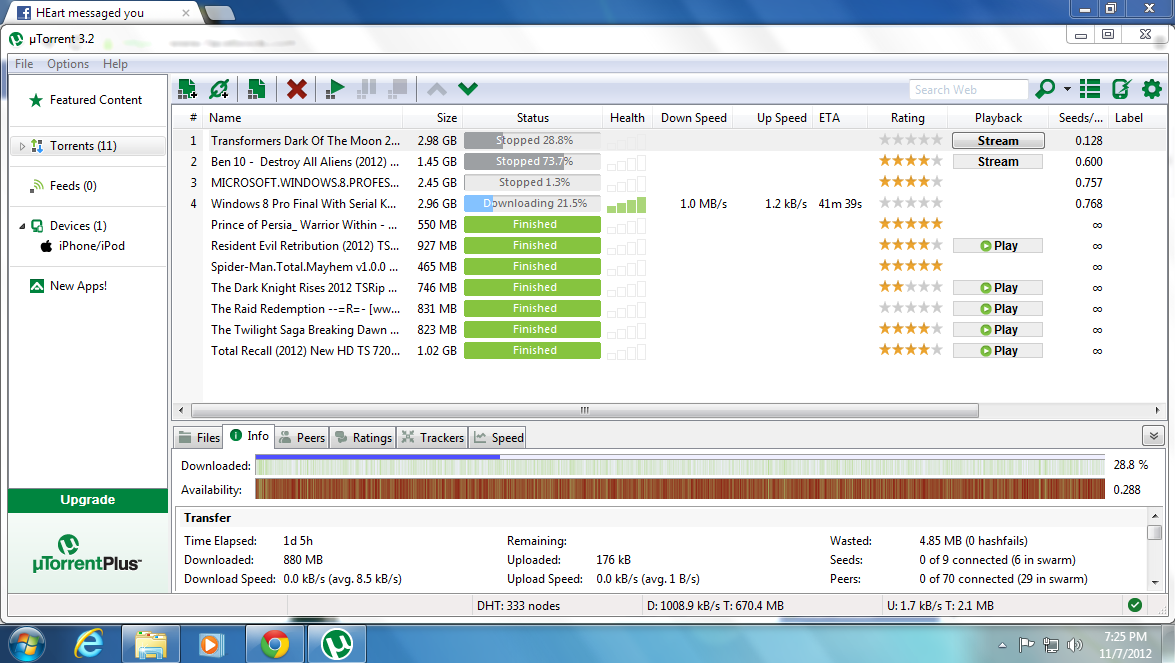This screenshot has height=663, width=1175.
Task: Stream Transformers Dark Of The Moon
Action: (998, 141)
